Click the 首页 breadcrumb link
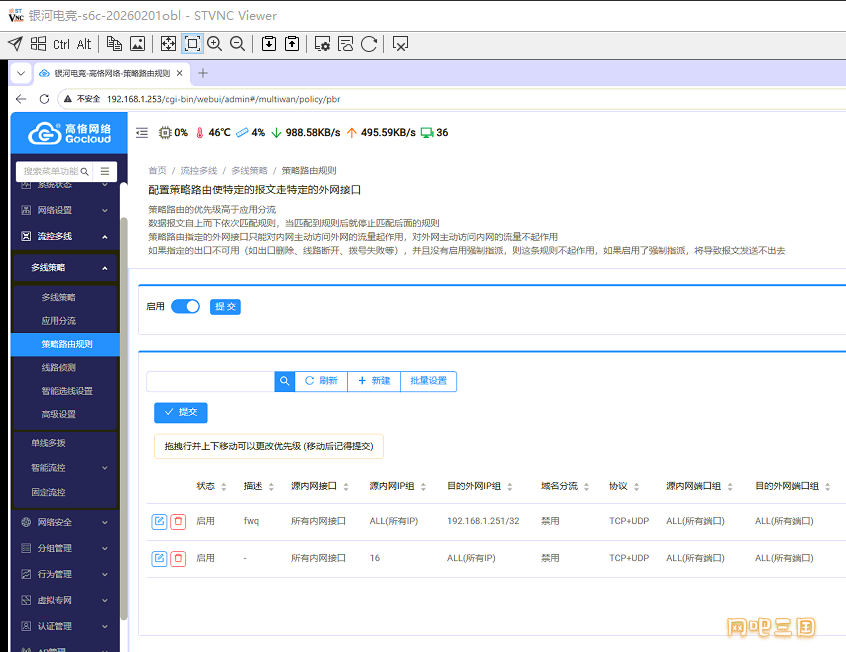 [x=158, y=171]
